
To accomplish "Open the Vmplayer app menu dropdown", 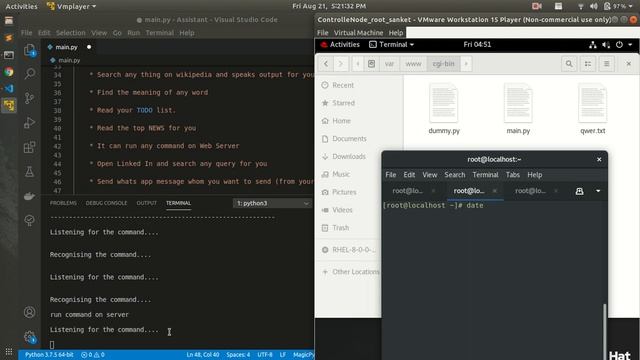I will [72, 6].
